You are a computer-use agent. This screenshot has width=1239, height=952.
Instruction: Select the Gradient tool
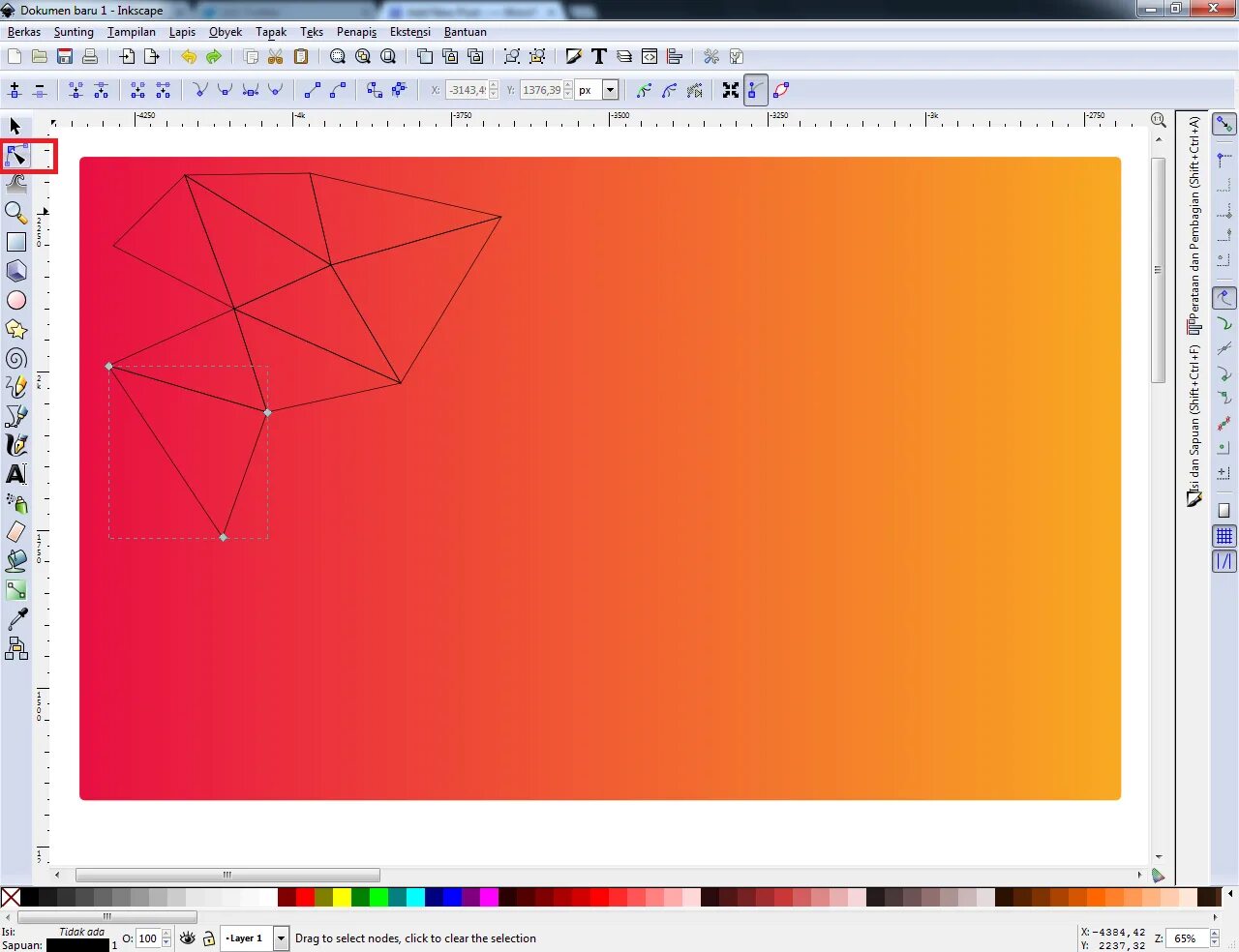coord(15,589)
